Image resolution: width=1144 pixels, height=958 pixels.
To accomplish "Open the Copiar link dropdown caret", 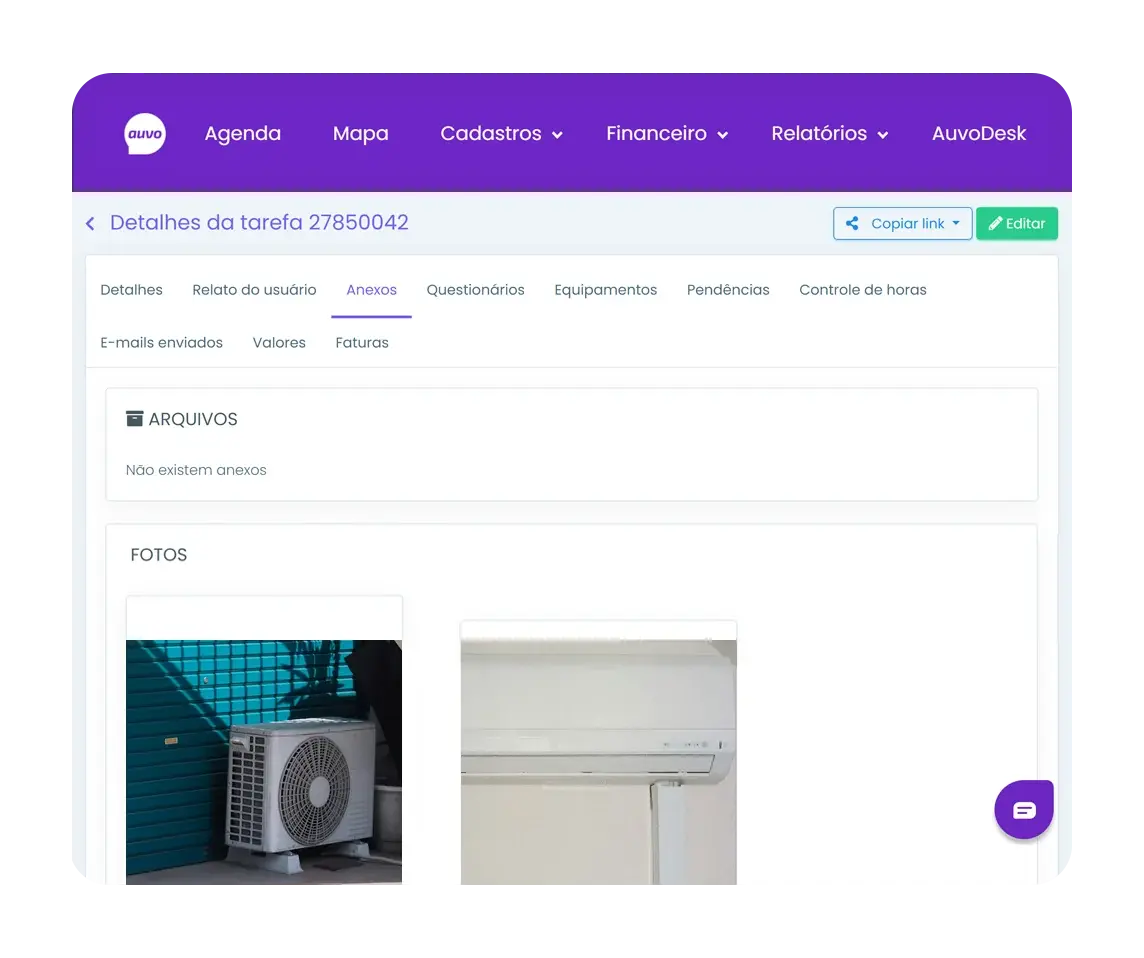I will (x=956, y=223).
